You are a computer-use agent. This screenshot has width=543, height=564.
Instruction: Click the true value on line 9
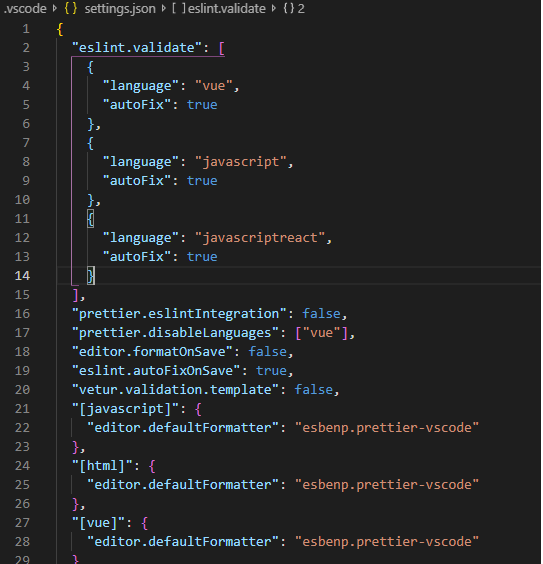click(x=202, y=181)
